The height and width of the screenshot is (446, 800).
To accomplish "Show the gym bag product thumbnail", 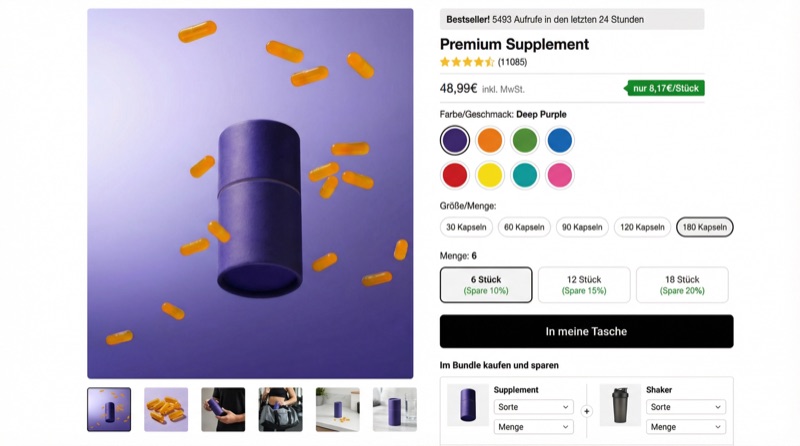I will (280, 409).
